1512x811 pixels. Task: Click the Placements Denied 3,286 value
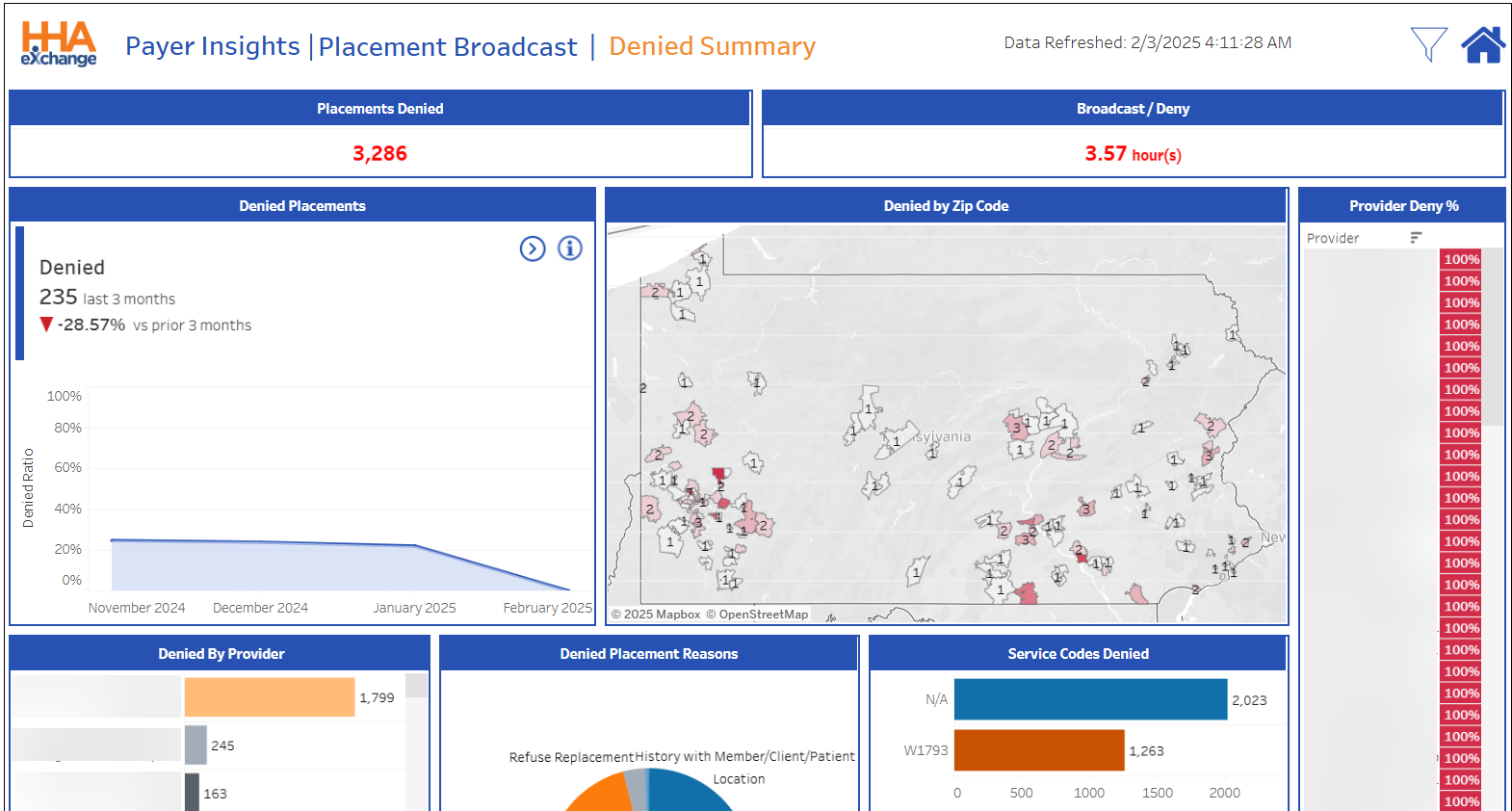379,153
